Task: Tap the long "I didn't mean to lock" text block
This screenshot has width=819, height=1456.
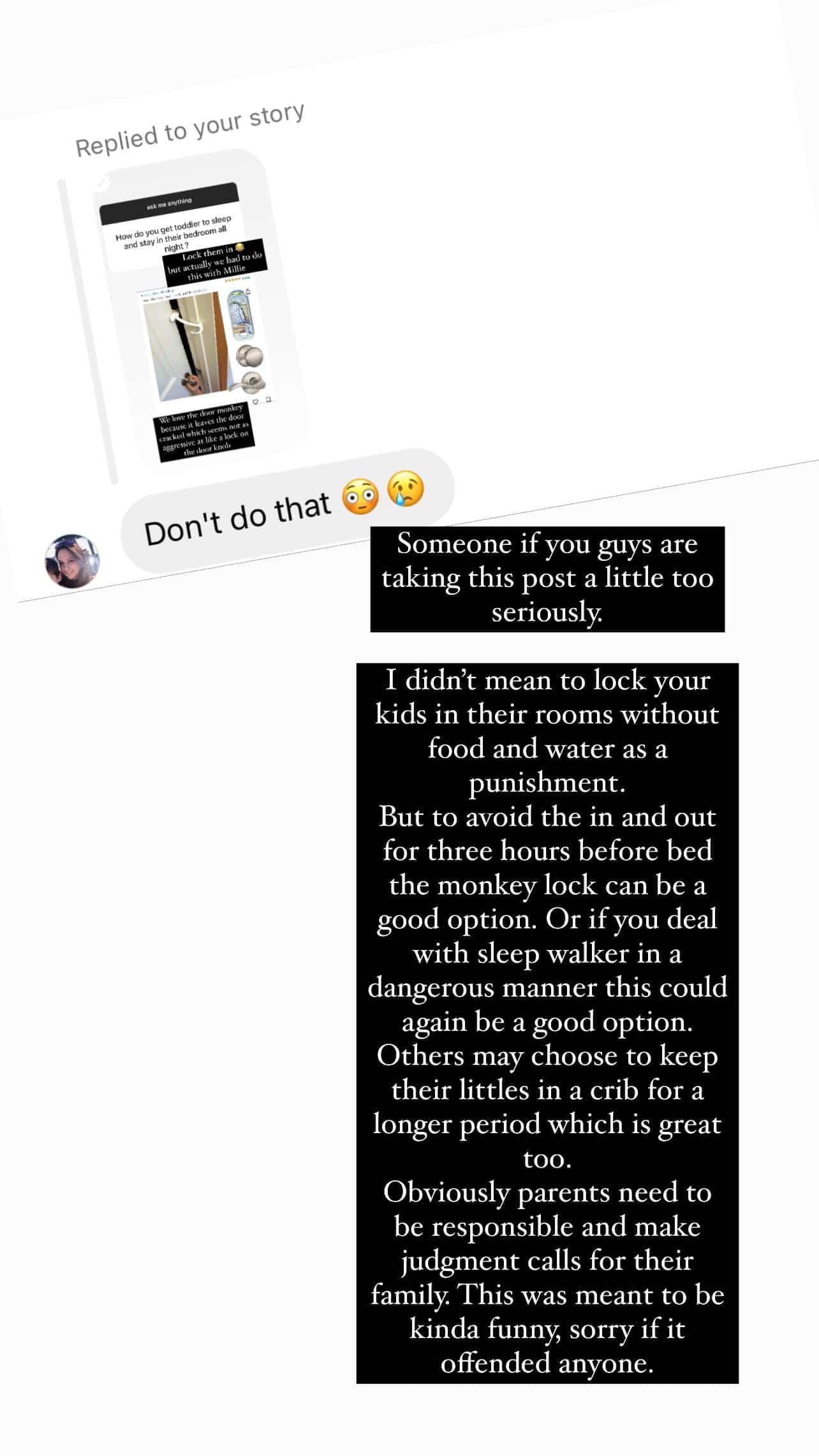Action: pos(547,1021)
